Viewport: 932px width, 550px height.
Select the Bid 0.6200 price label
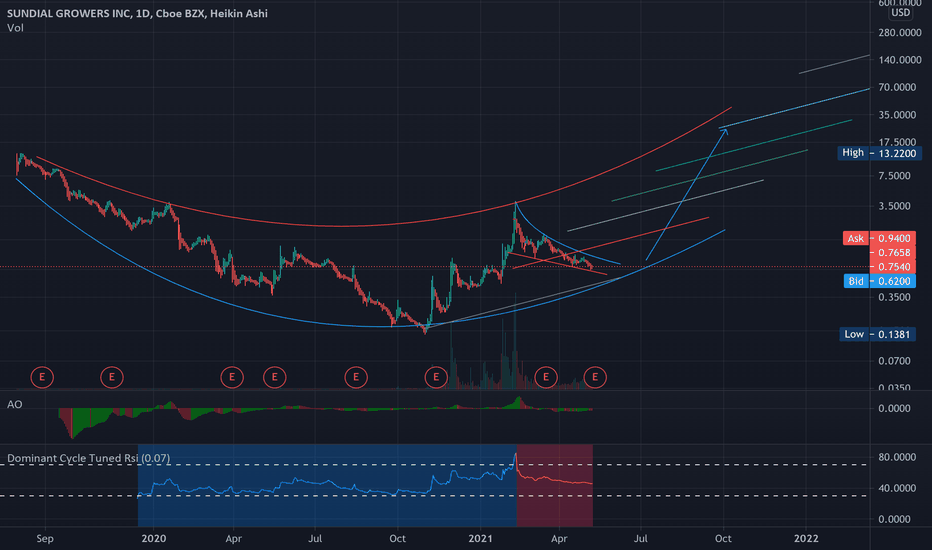880,281
